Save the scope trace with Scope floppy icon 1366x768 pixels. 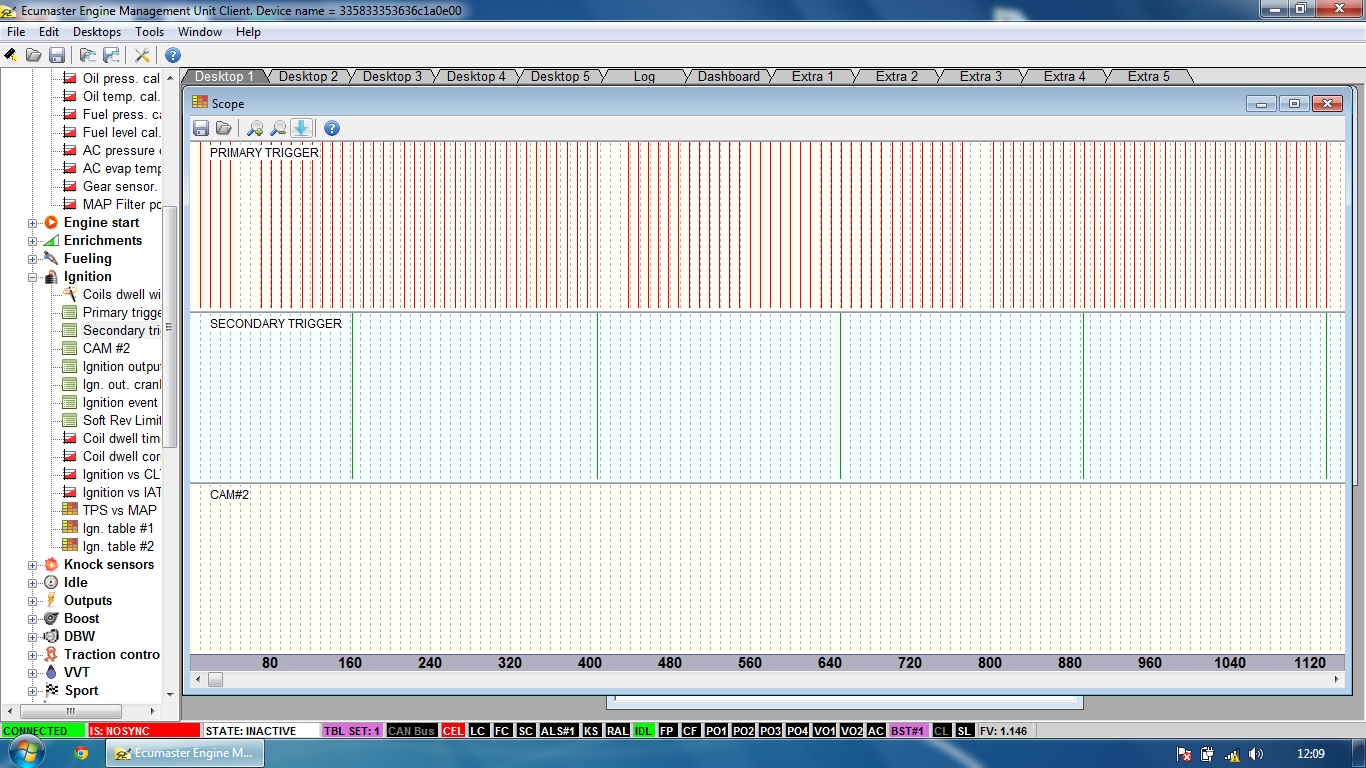[x=201, y=128]
